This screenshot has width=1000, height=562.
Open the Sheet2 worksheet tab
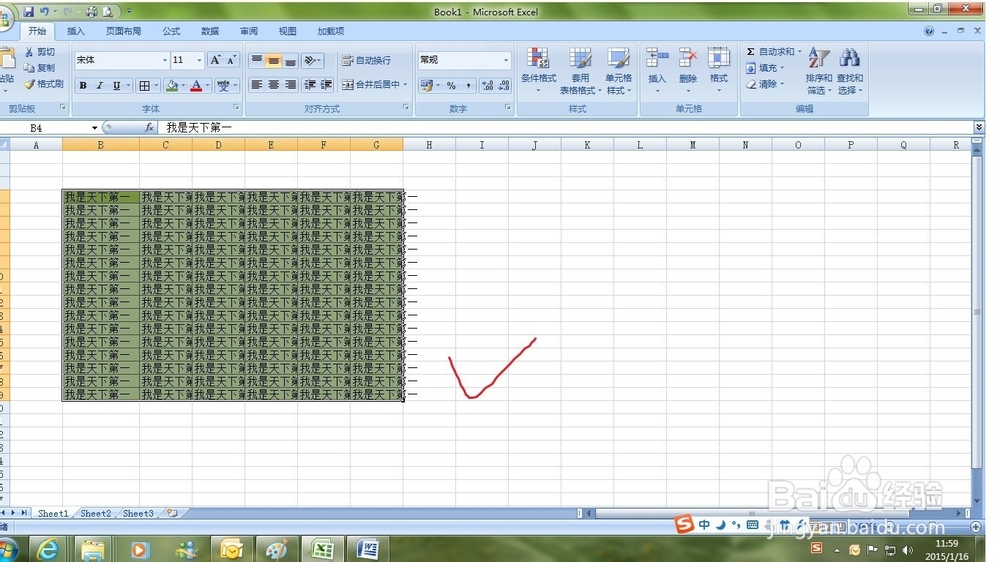coord(96,514)
